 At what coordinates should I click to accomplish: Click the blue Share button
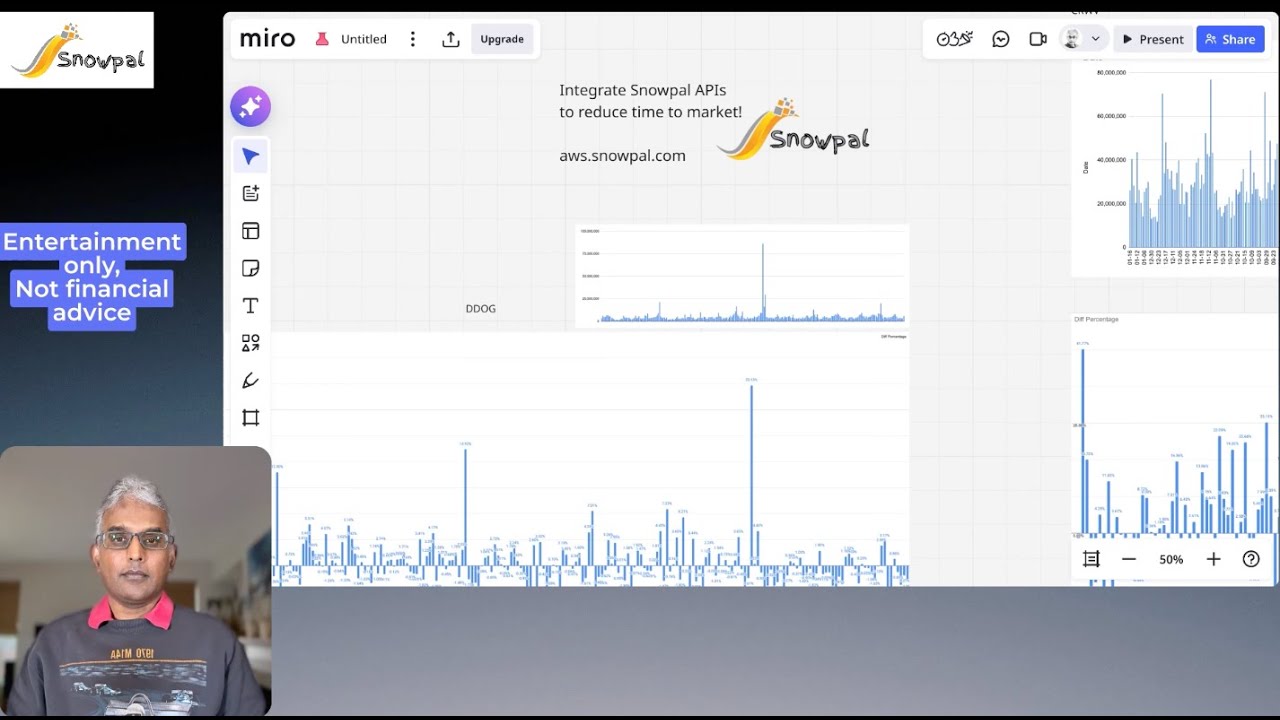1230,39
